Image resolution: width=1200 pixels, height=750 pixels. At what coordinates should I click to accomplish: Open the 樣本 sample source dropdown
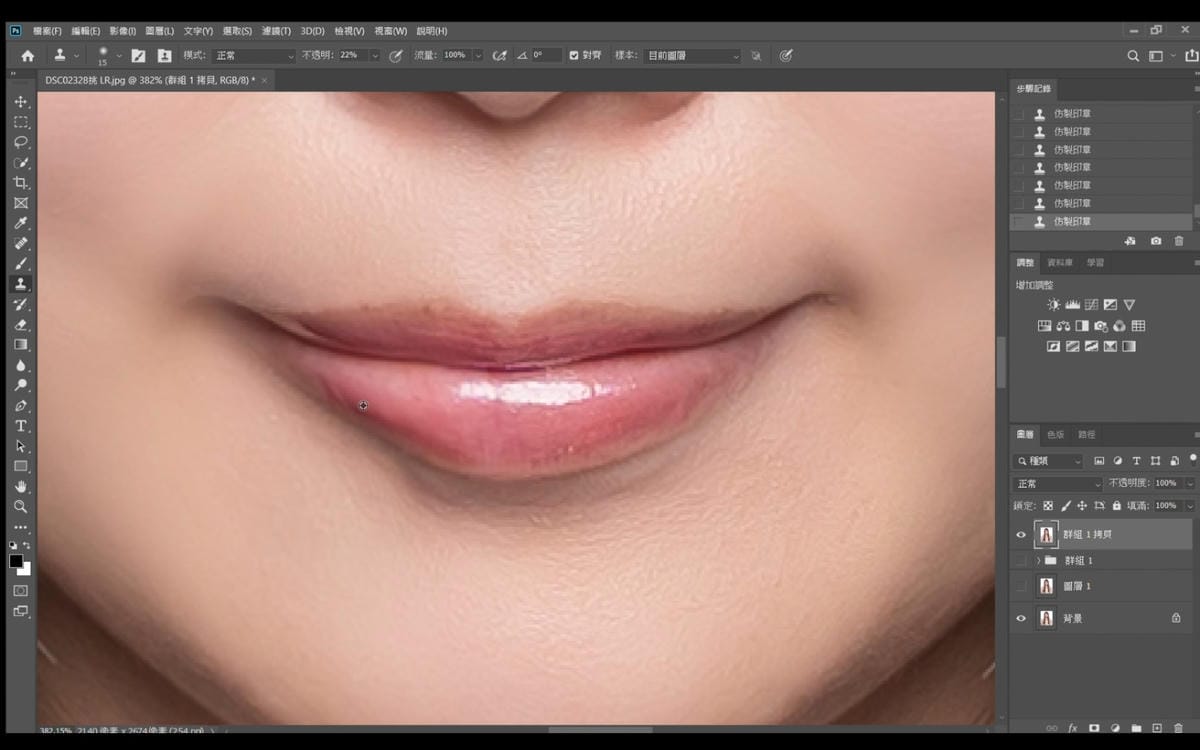coord(691,56)
